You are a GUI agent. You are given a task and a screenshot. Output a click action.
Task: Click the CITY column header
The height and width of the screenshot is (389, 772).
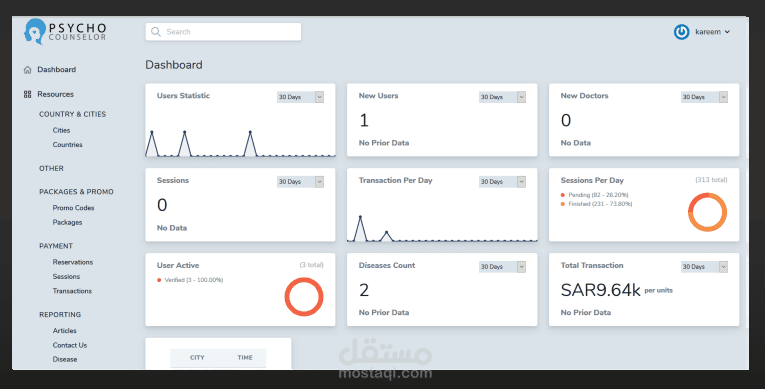pyautogui.click(x=197, y=358)
